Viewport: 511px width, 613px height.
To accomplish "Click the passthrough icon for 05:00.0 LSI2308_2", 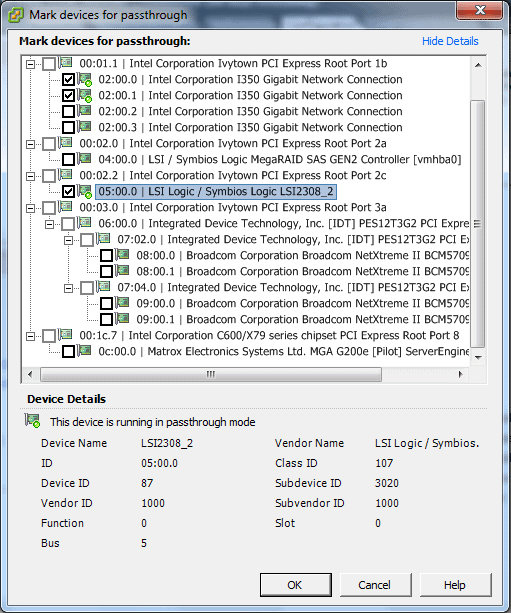I will 85,191.
